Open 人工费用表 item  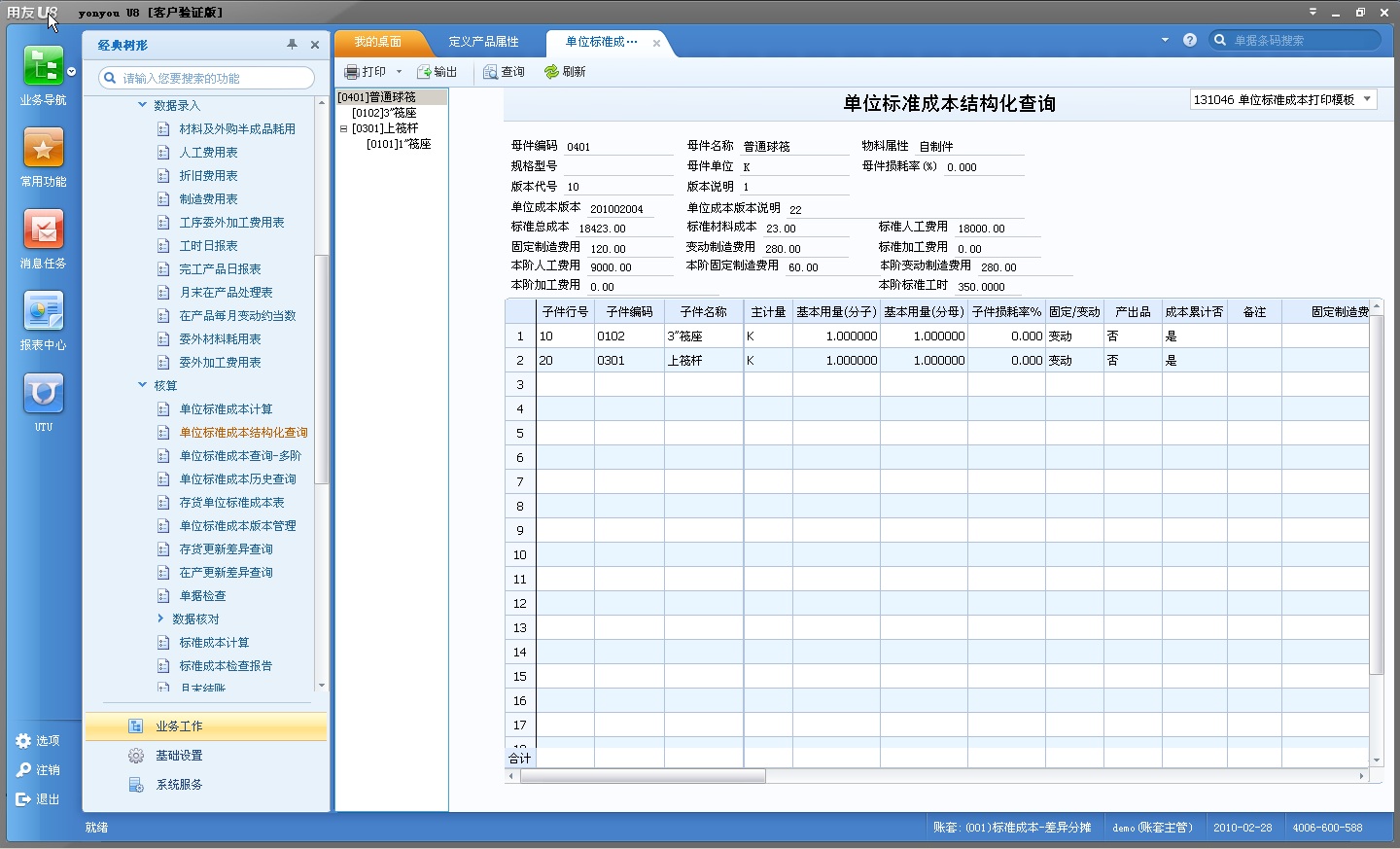(x=208, y=152)
